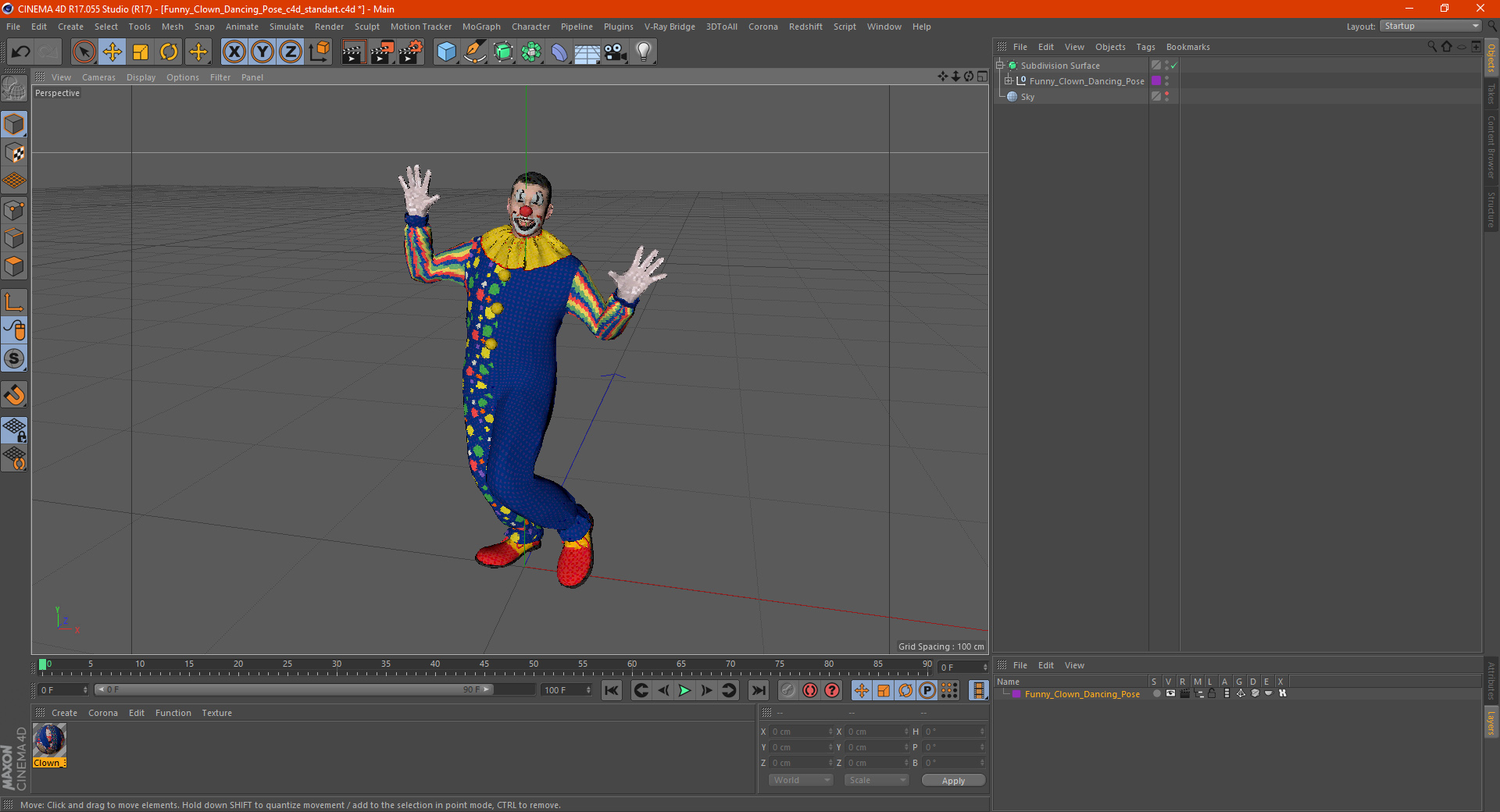Toggle layer Solo for Funny_Clown_Dancing_Pose
This screenshot has height=812, width=1500.
point(1156,693)
